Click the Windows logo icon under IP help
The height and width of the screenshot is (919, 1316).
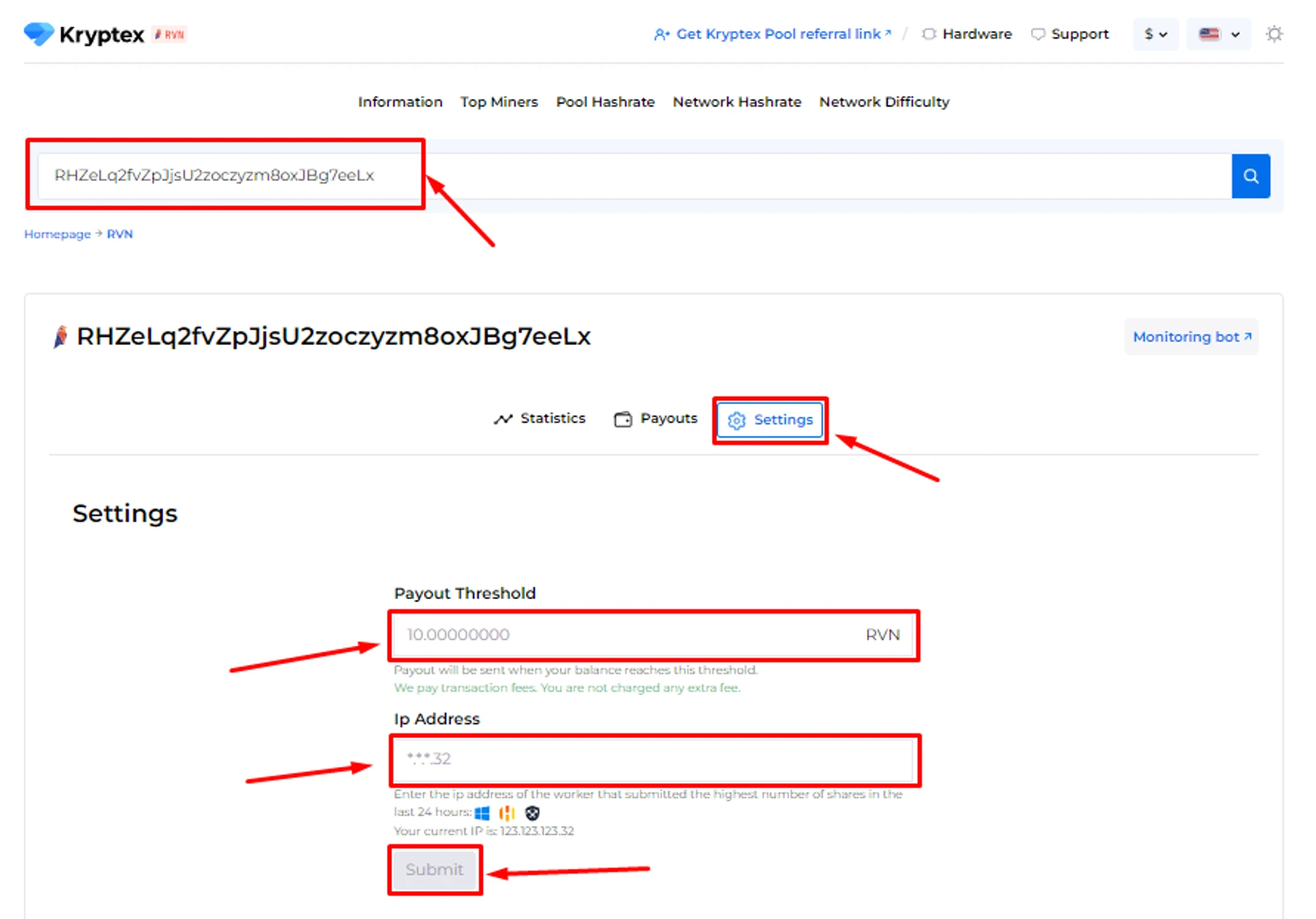pos(482,813)
